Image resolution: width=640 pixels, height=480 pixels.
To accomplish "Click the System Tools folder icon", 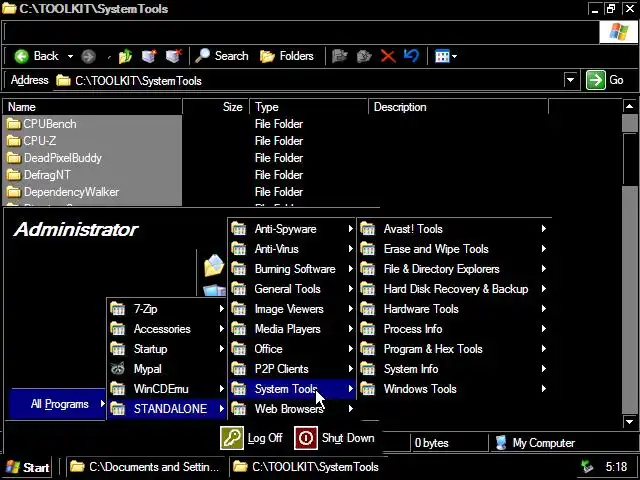I will point(239,389).
